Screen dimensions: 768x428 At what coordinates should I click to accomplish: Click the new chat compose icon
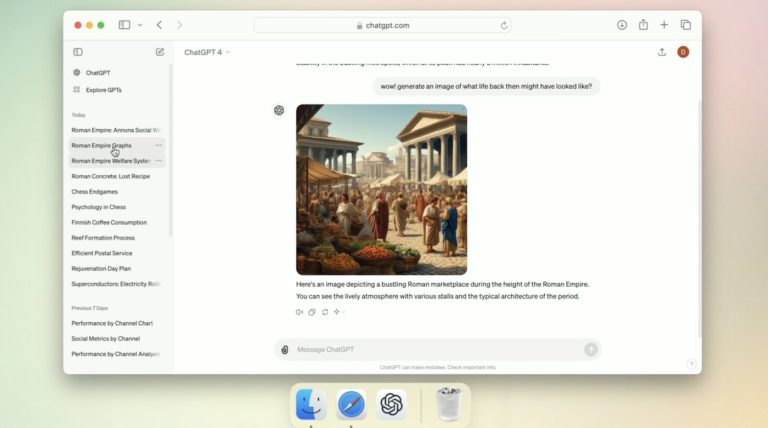(160, 52)
